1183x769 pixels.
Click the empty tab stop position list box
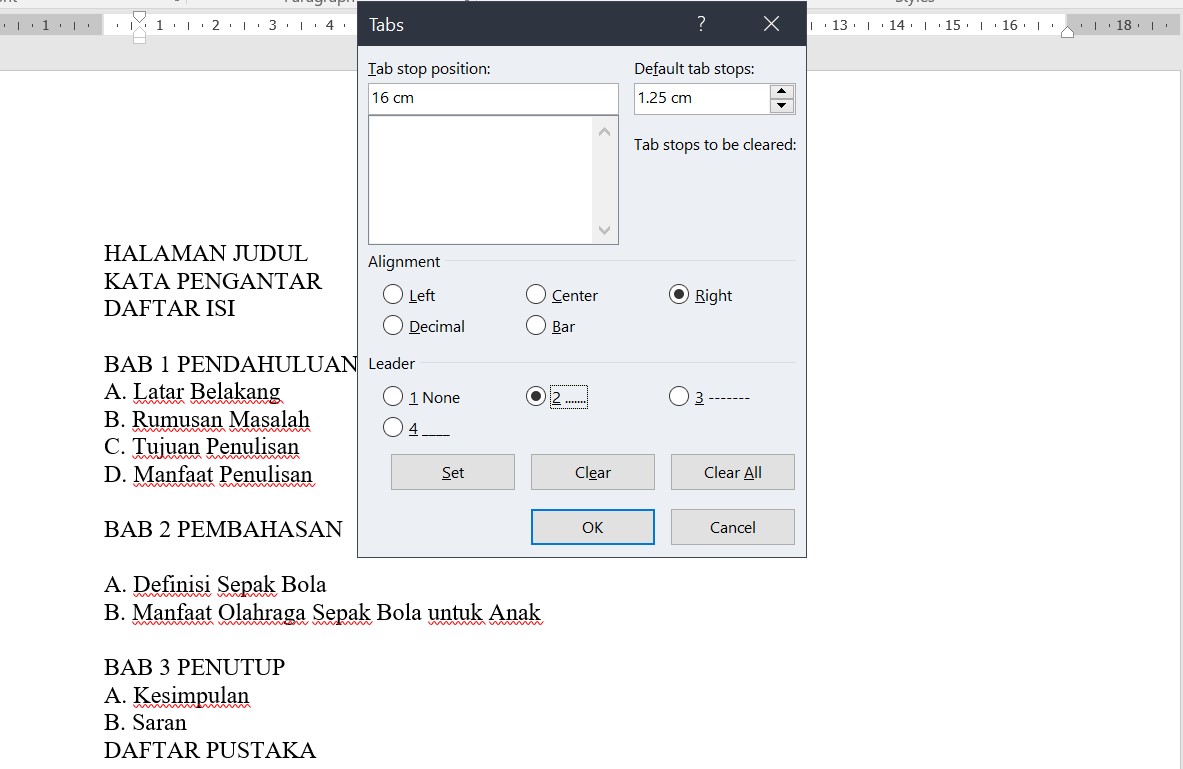pos(483,180)
